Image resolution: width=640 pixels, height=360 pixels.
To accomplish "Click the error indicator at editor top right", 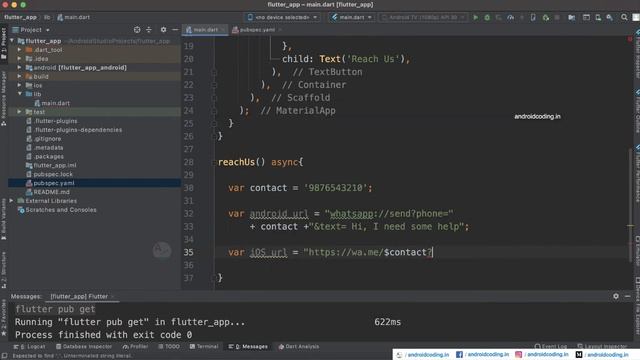I will click(x=629, y=39).
